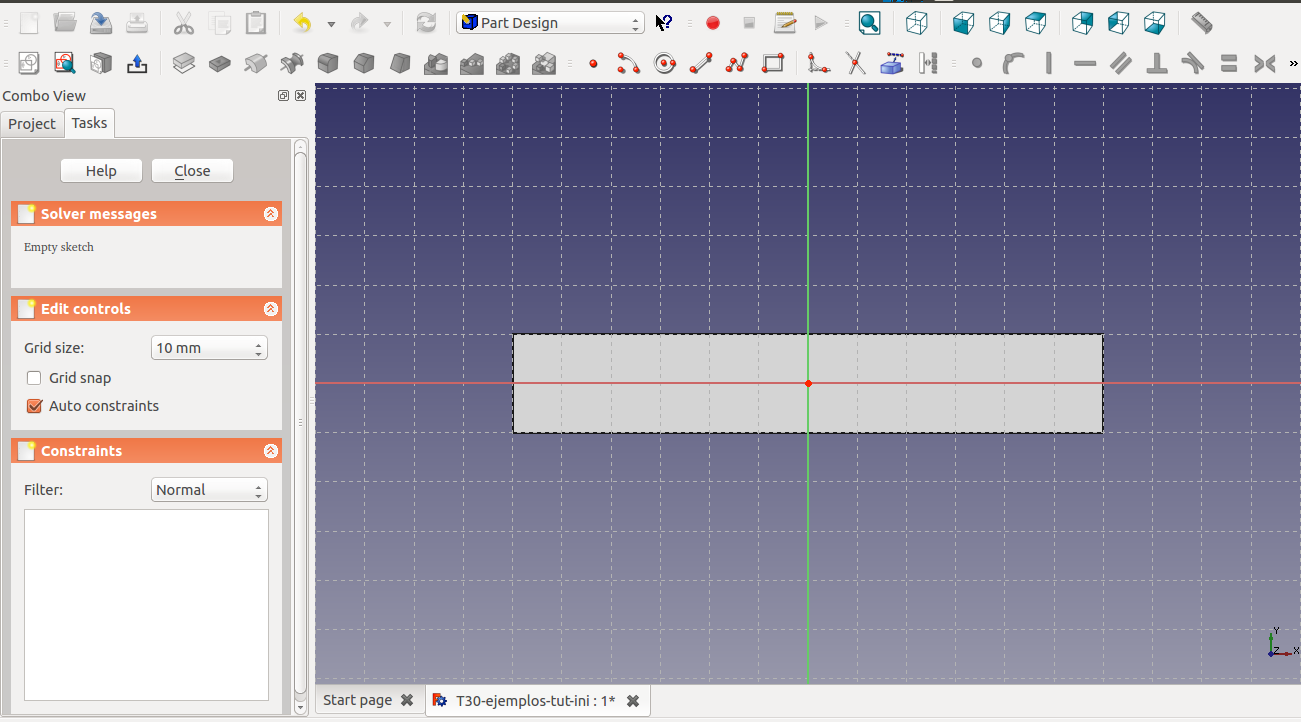This screenshot has width=1301, height=722.
Task: Open the constraints Filter dropdown
Action: tap(209, 490)
